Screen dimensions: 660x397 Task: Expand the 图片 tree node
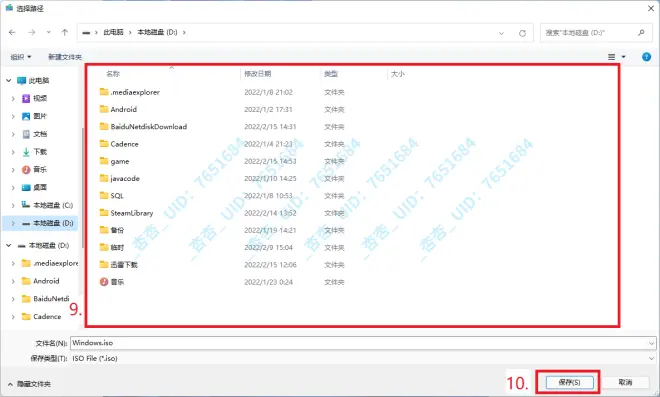(13, 116)
